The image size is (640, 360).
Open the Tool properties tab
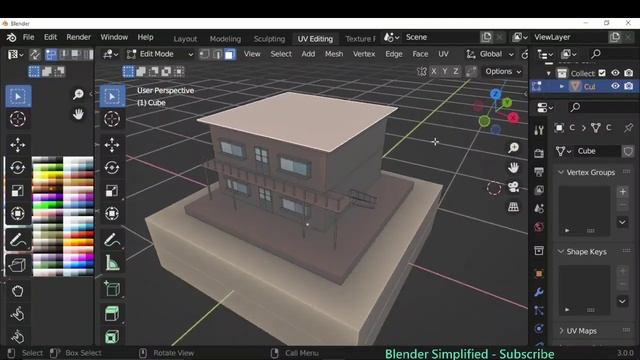click(539, 130)
